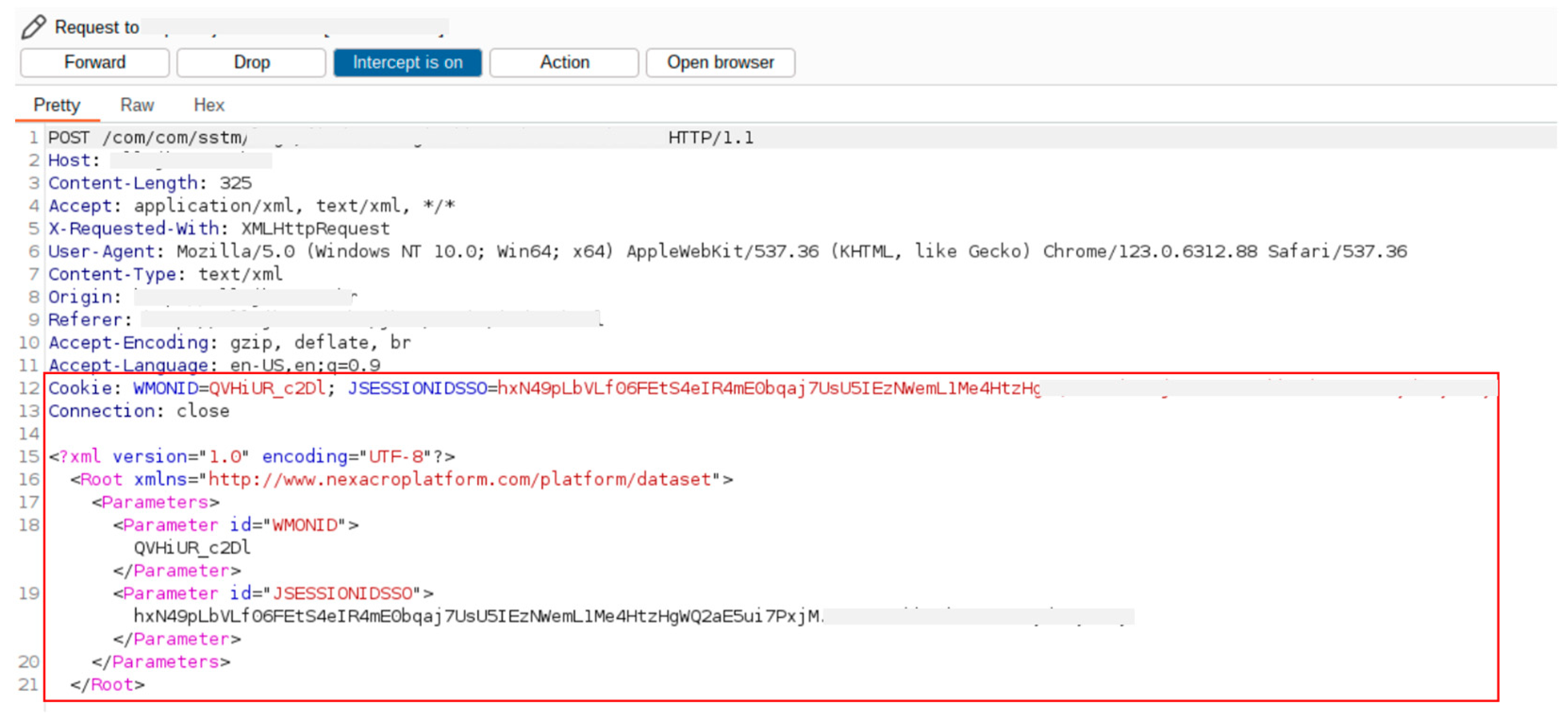The height and width of the screenshot is (721, 1568).
Task: Click the closing Root tag on line 21
Action: pos(107,685)
